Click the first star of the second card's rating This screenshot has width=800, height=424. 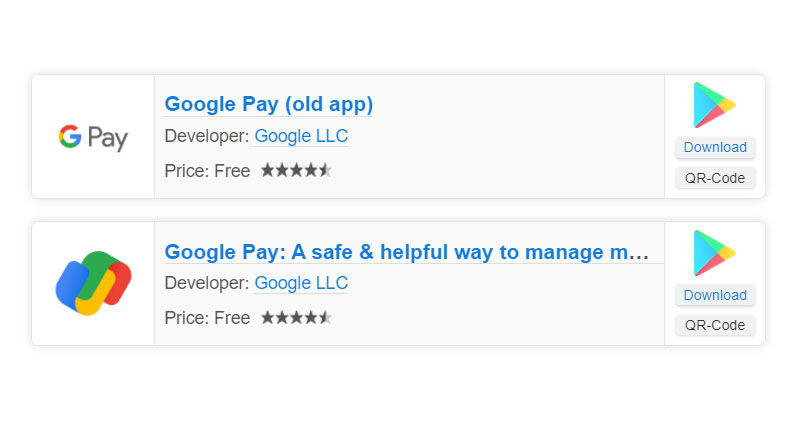click(267, 318)
